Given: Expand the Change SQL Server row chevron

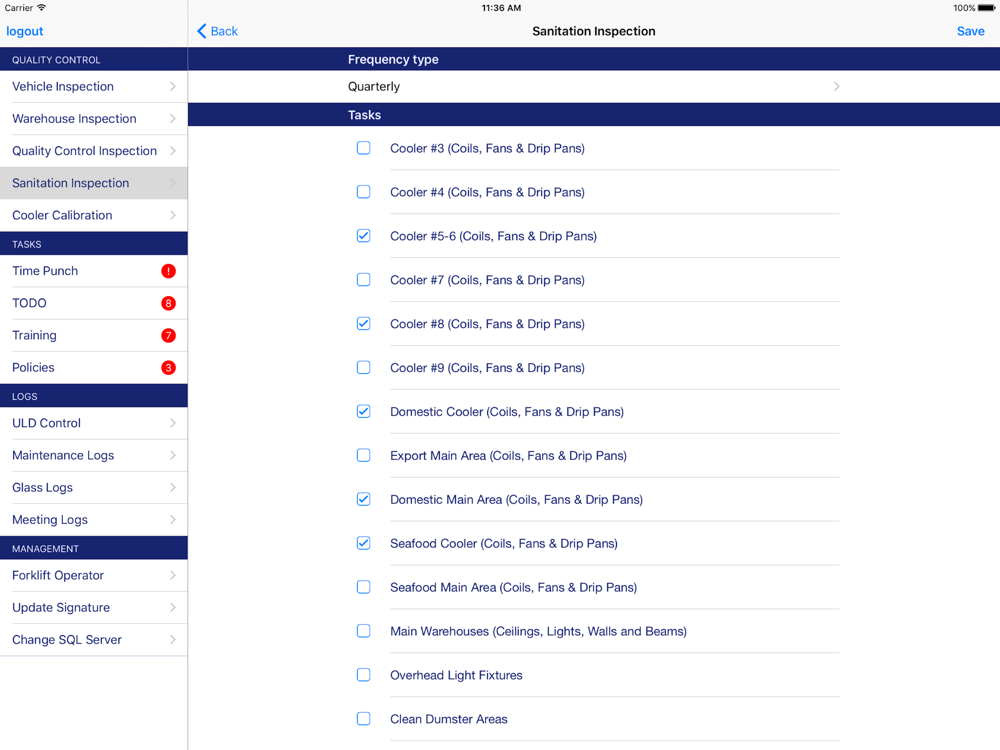Looking at the screenshot, I should click(173, 640).
